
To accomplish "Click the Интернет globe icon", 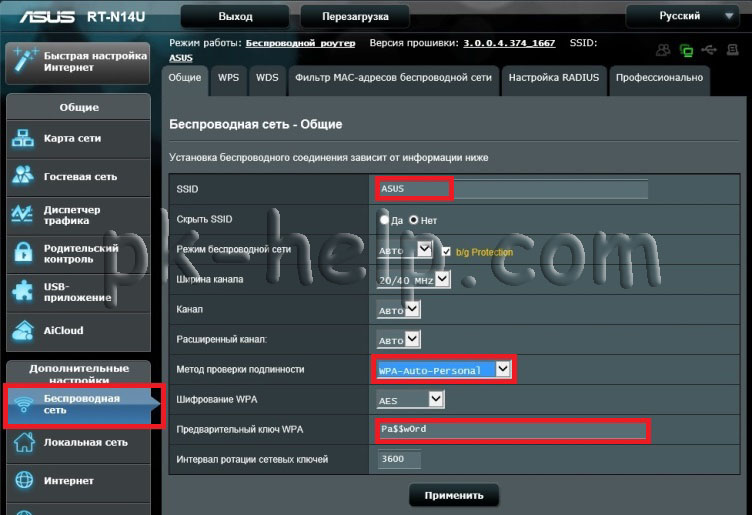I will 24,480.
